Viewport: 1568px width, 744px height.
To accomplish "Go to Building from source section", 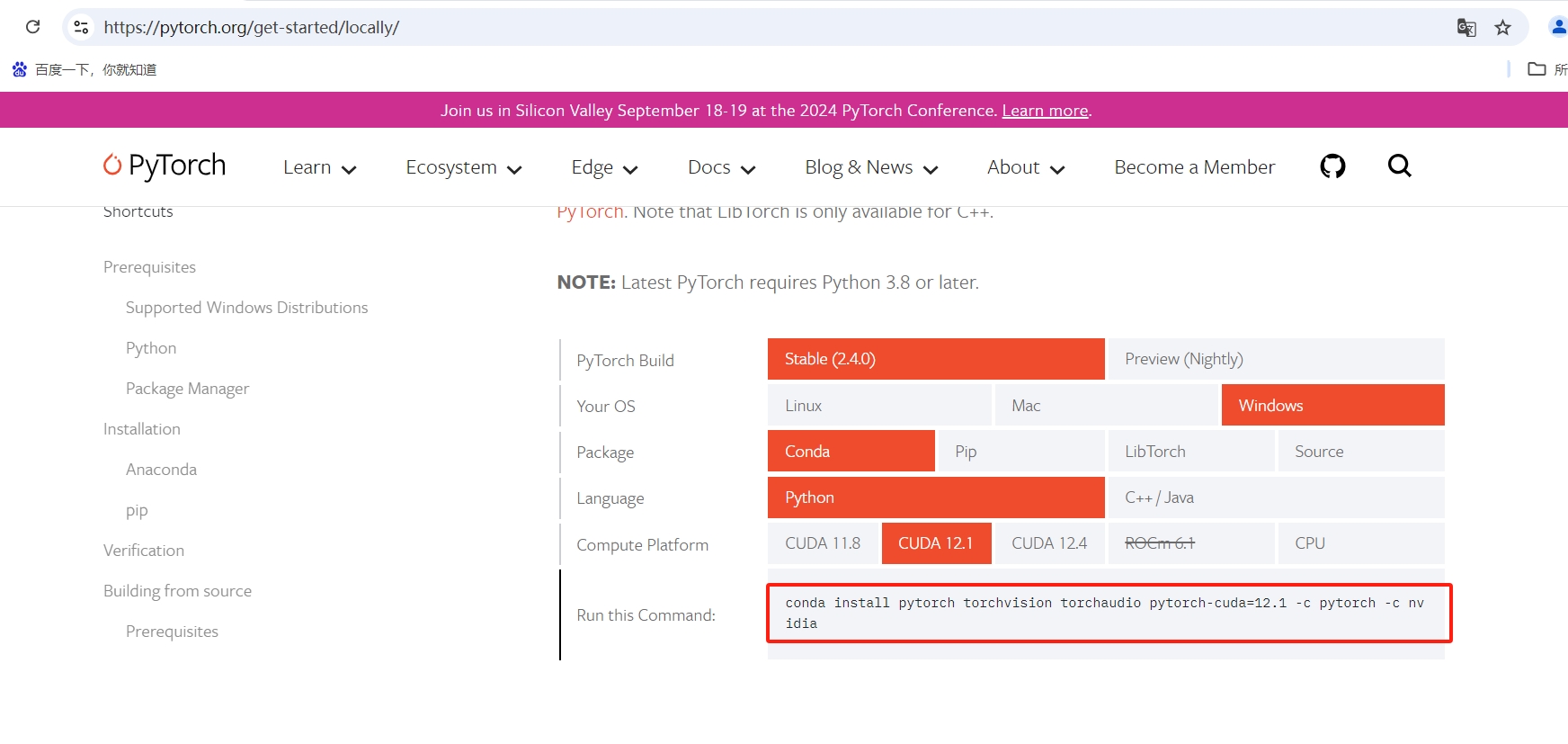I will point(177,591).
